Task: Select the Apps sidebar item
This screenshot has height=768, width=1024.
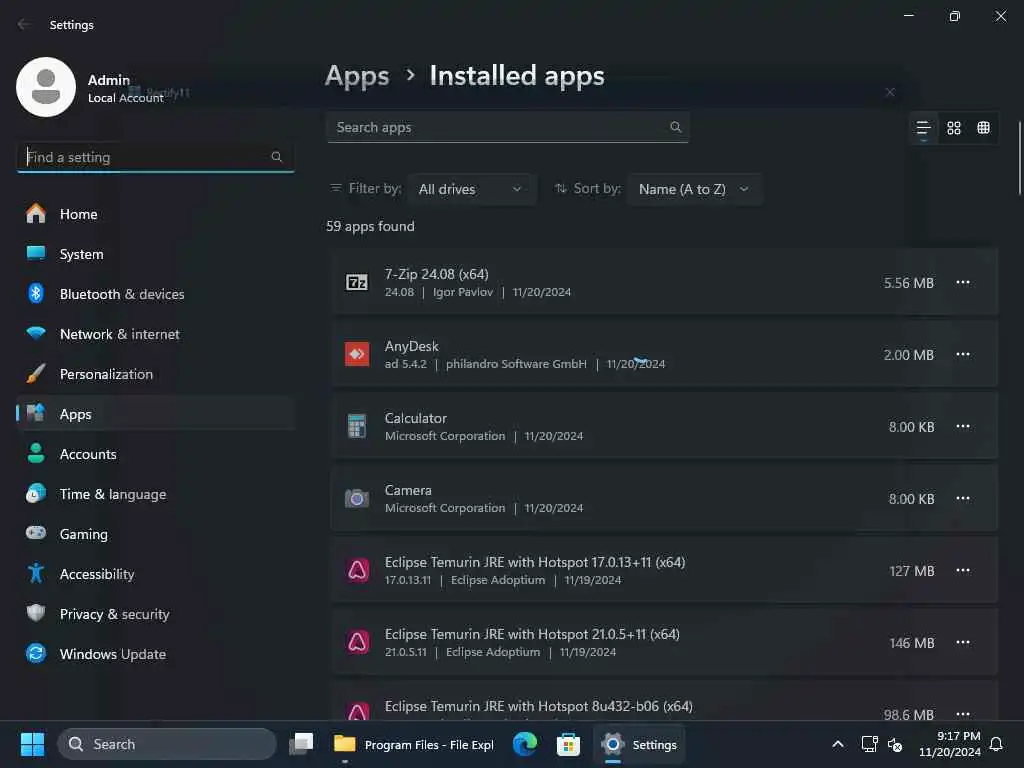Action: click(x=155, y=414)
